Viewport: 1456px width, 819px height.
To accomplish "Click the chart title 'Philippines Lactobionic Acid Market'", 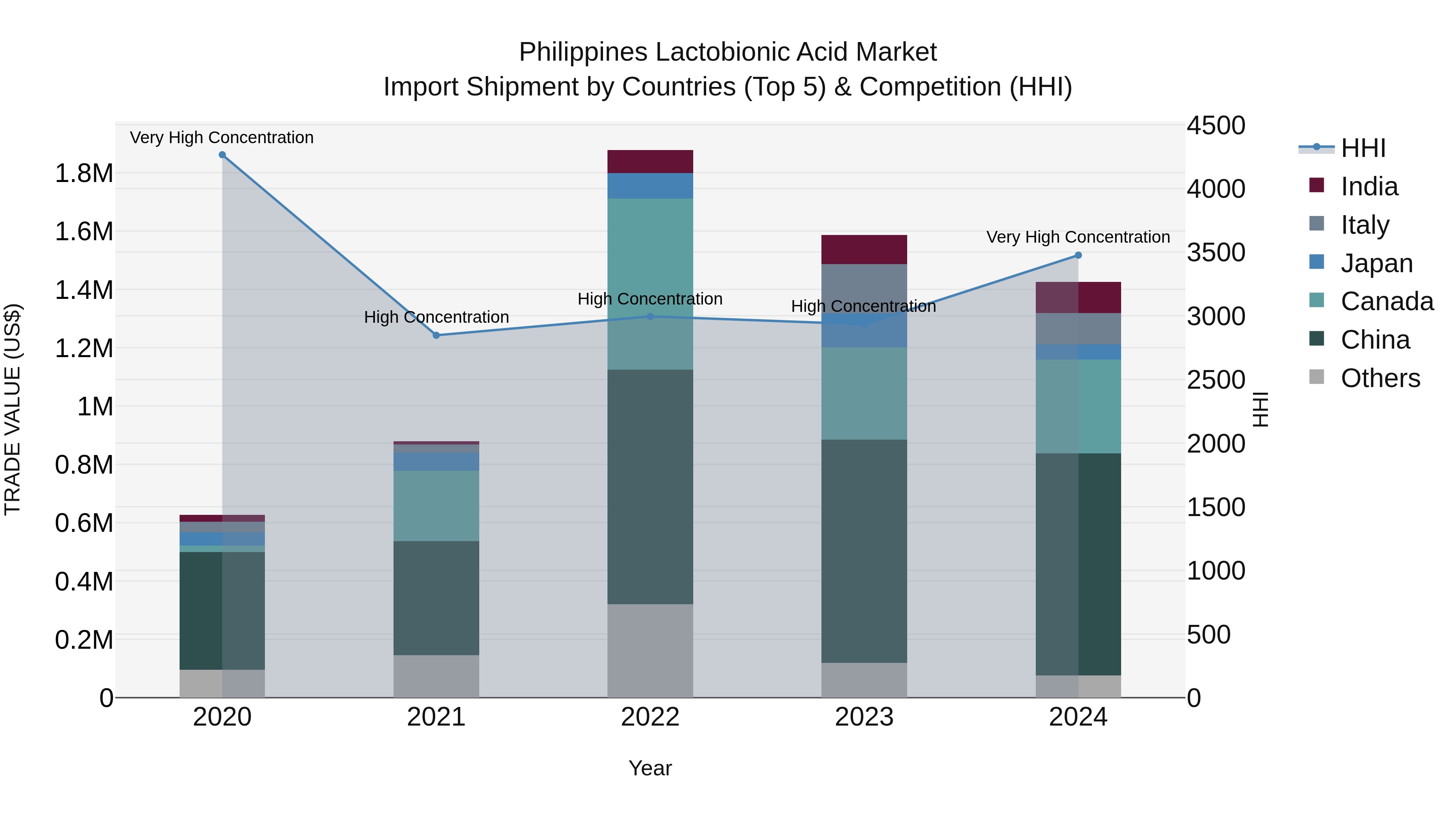I will point(728,52).
